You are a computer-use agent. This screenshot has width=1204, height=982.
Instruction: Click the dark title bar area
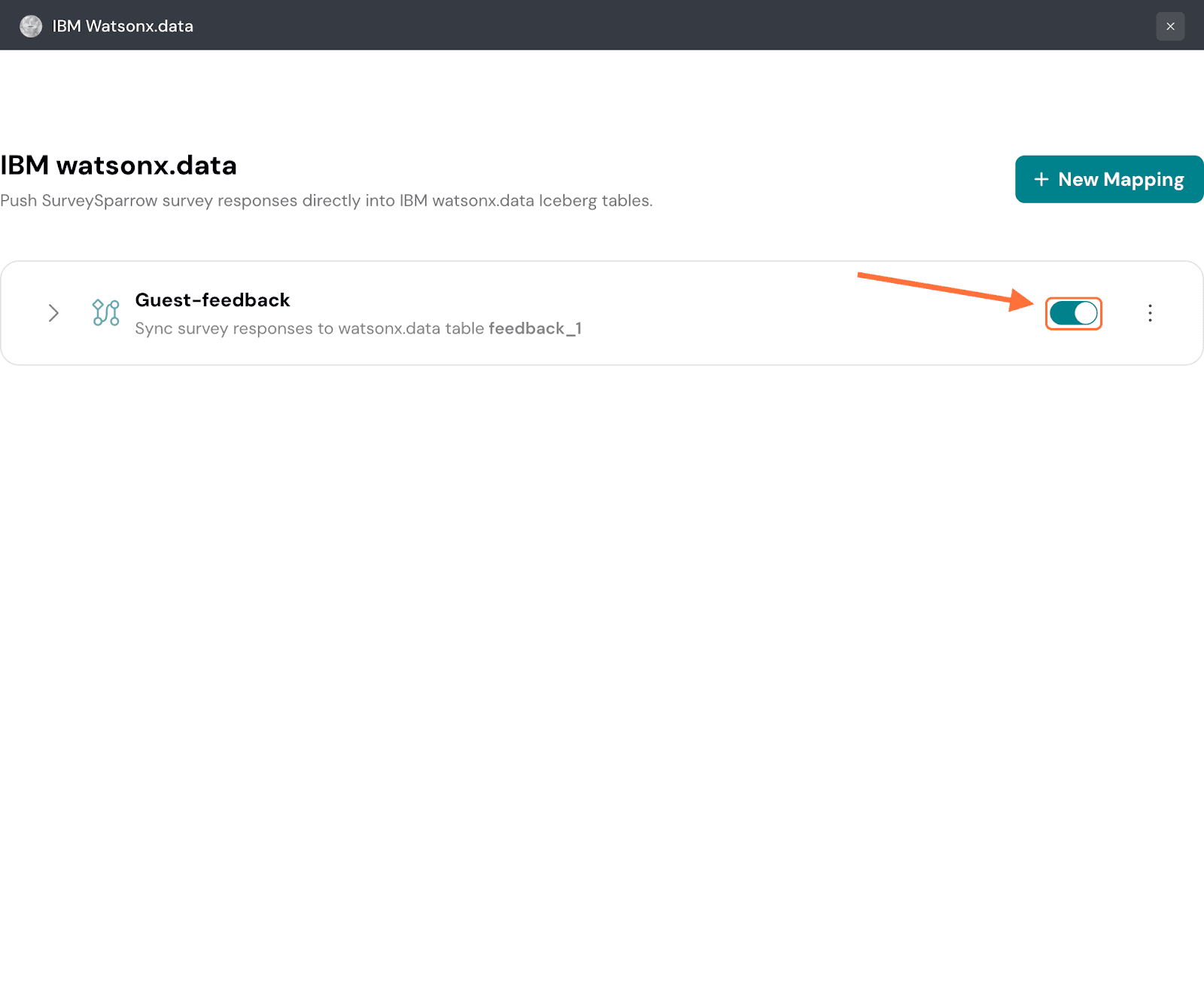point(602,26)
